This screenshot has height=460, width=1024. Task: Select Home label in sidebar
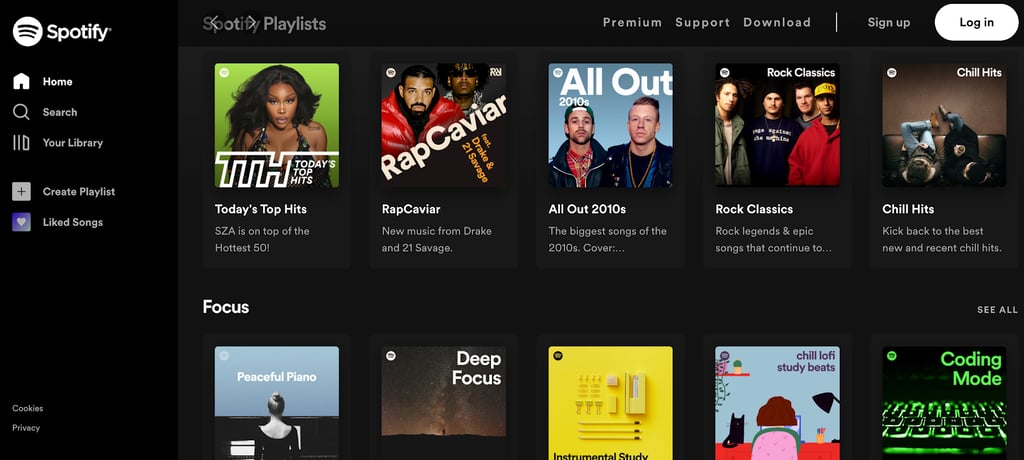(x=57, y=82)
